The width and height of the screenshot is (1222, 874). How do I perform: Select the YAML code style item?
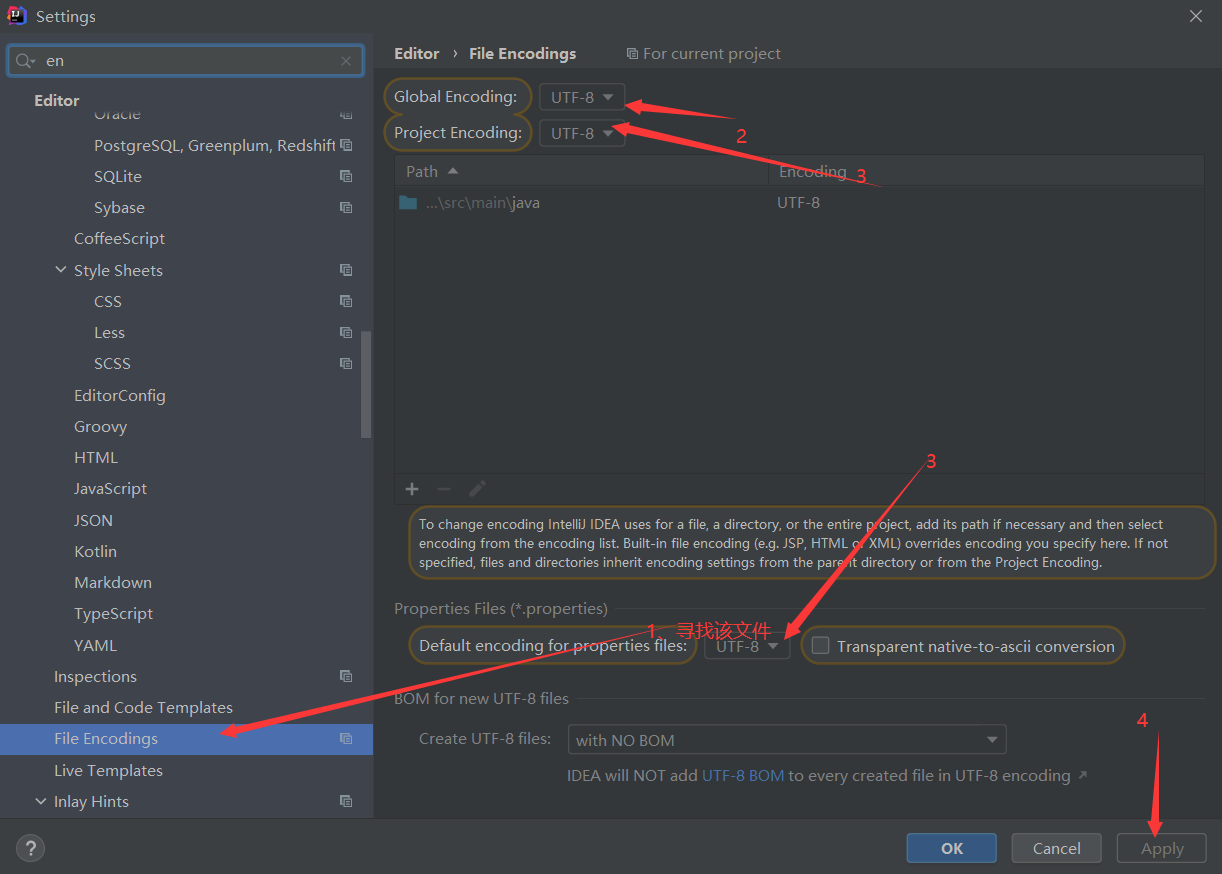coord(95,645)
